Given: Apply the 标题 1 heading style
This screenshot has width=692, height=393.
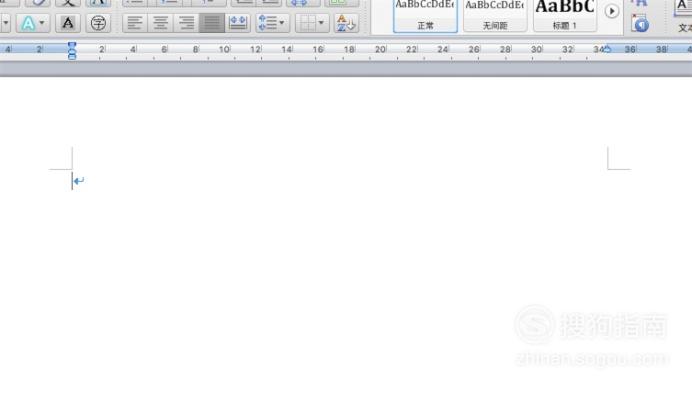Looking at the screenshot, I should pyautogui.click(x=564, y=16).
